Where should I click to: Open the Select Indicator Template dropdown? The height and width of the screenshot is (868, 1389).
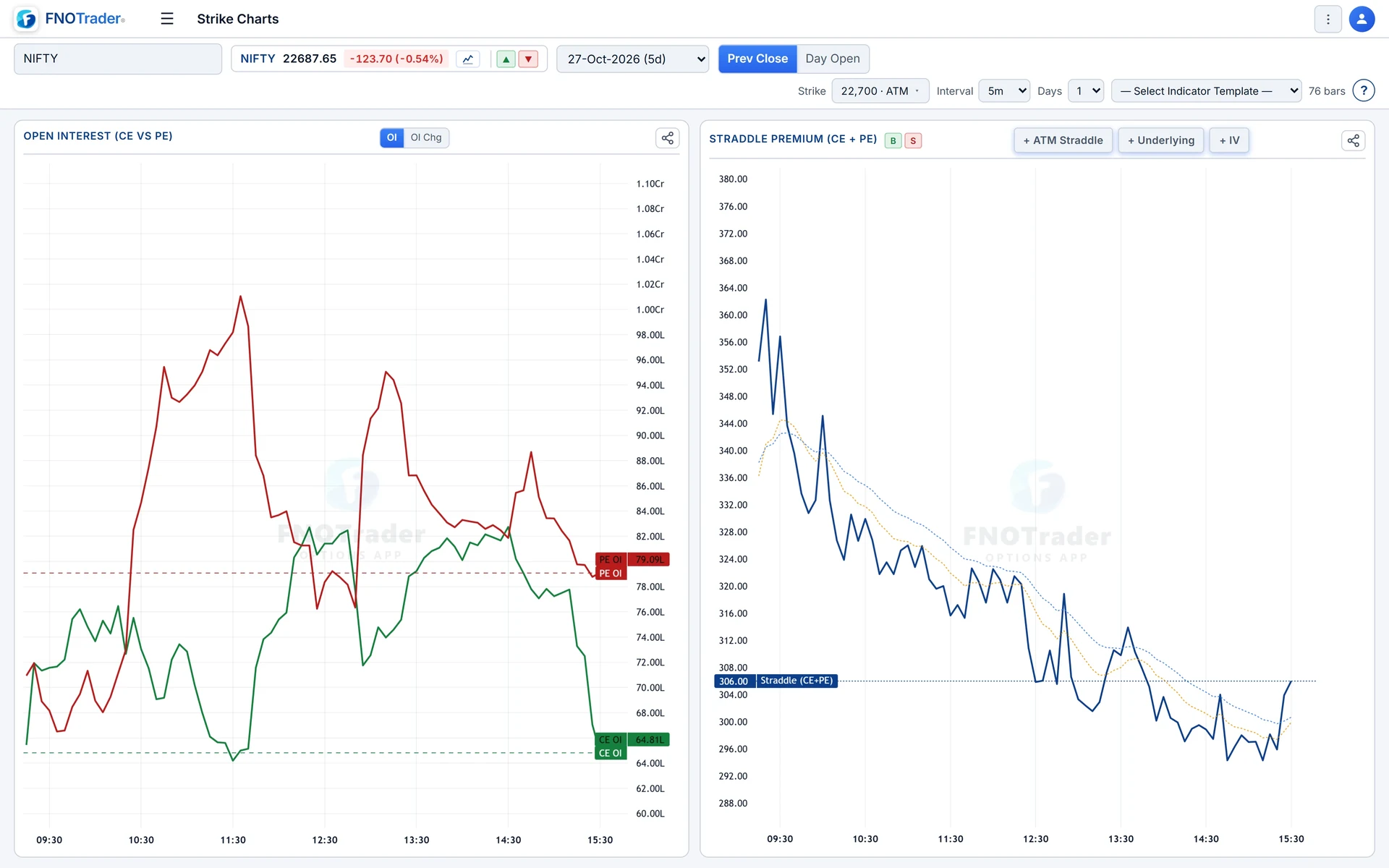pos(1206,91)
